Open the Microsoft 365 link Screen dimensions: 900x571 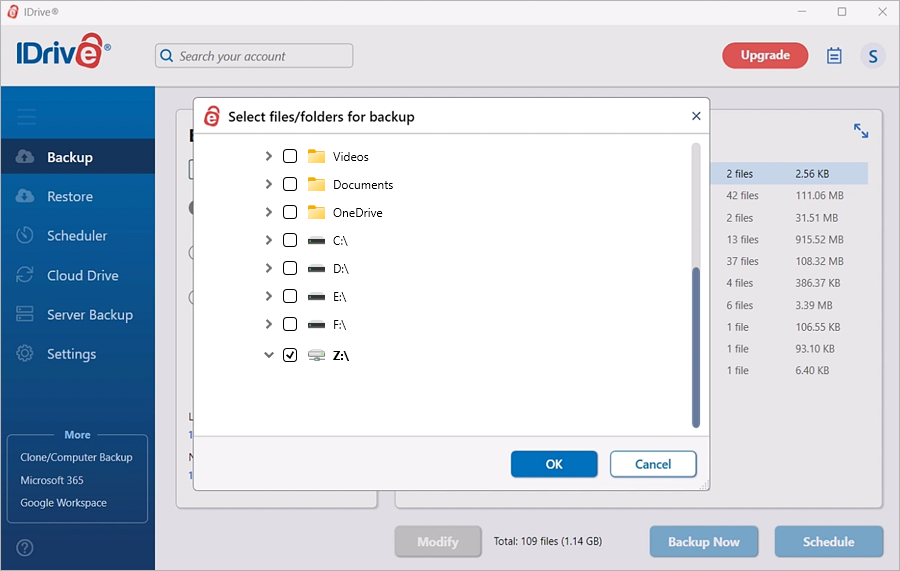(52, 480)
